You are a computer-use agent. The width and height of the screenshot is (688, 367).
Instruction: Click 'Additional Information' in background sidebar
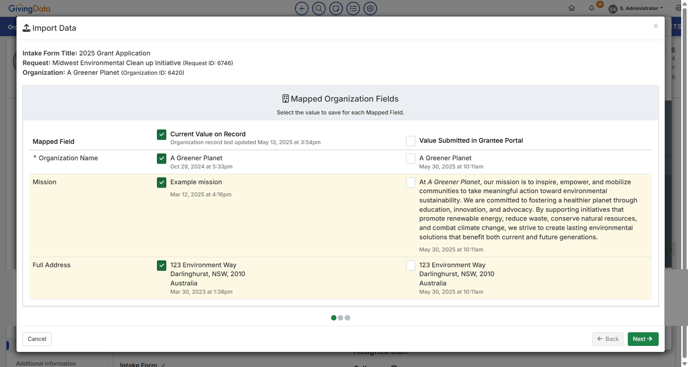click(x=46, y=363)
